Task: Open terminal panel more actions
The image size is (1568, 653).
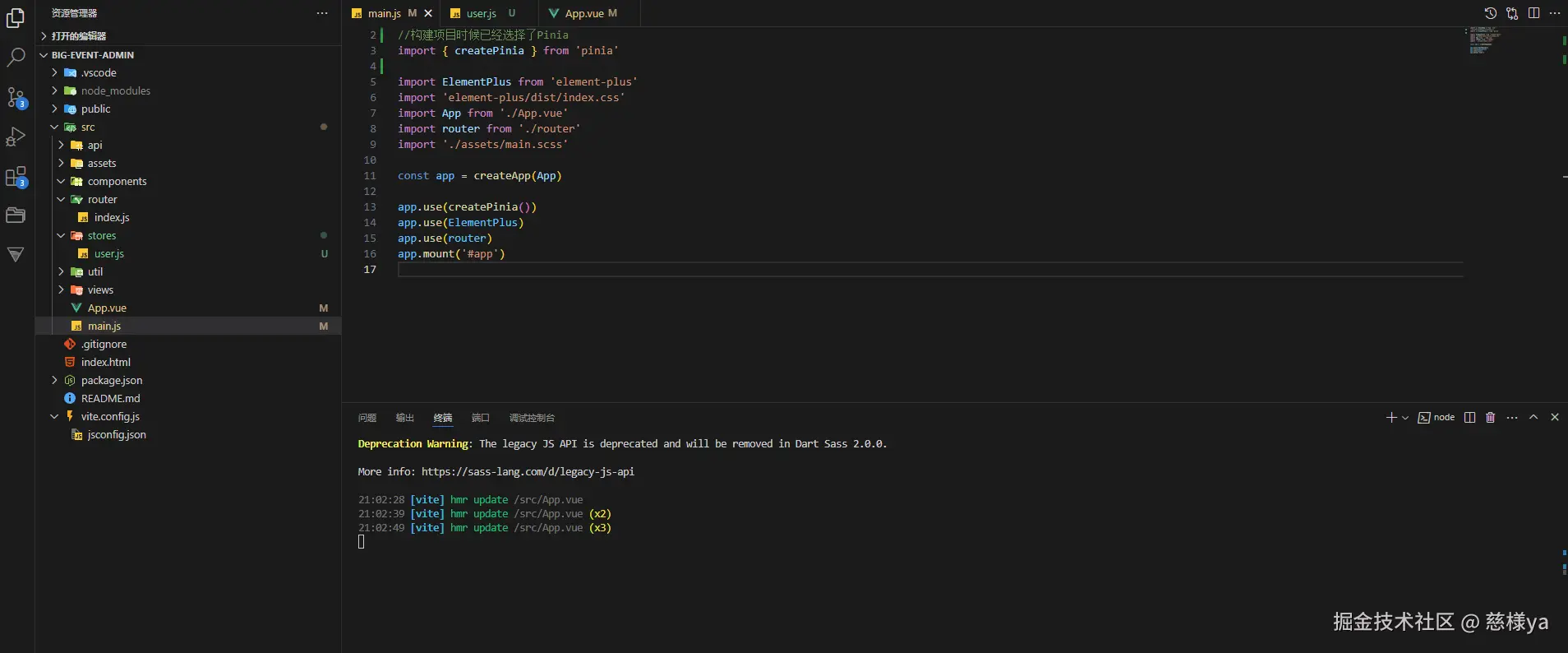Action: [x=1512, y=418]
